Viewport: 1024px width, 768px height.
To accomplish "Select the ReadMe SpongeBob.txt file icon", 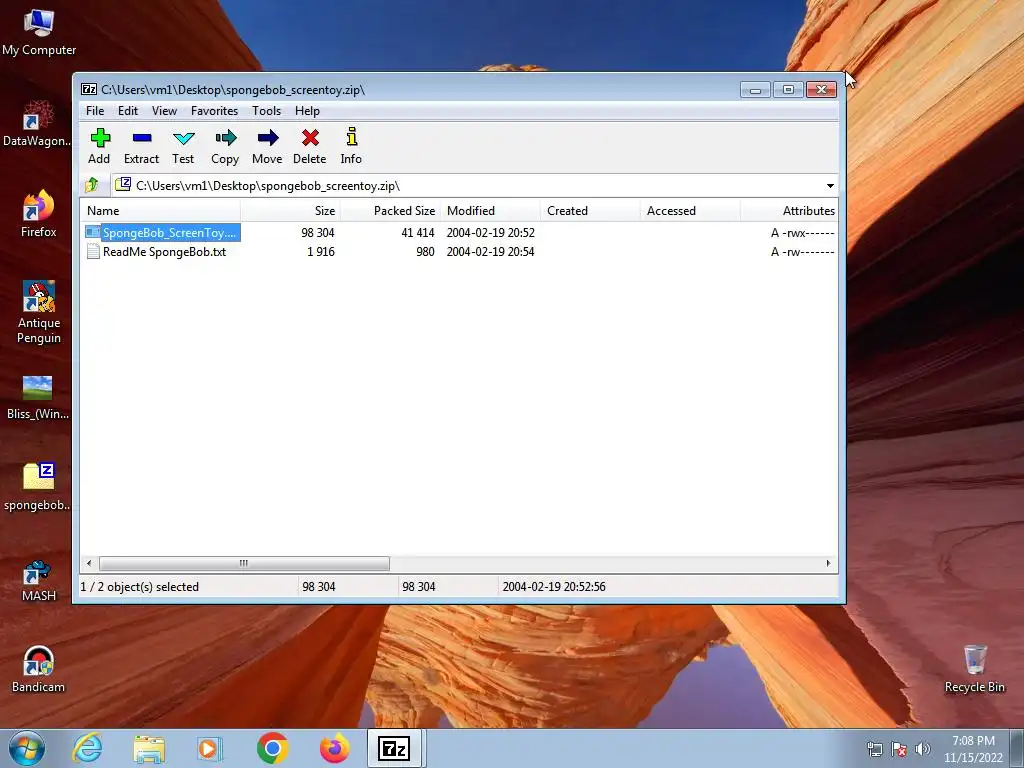I will pos(93,251).
